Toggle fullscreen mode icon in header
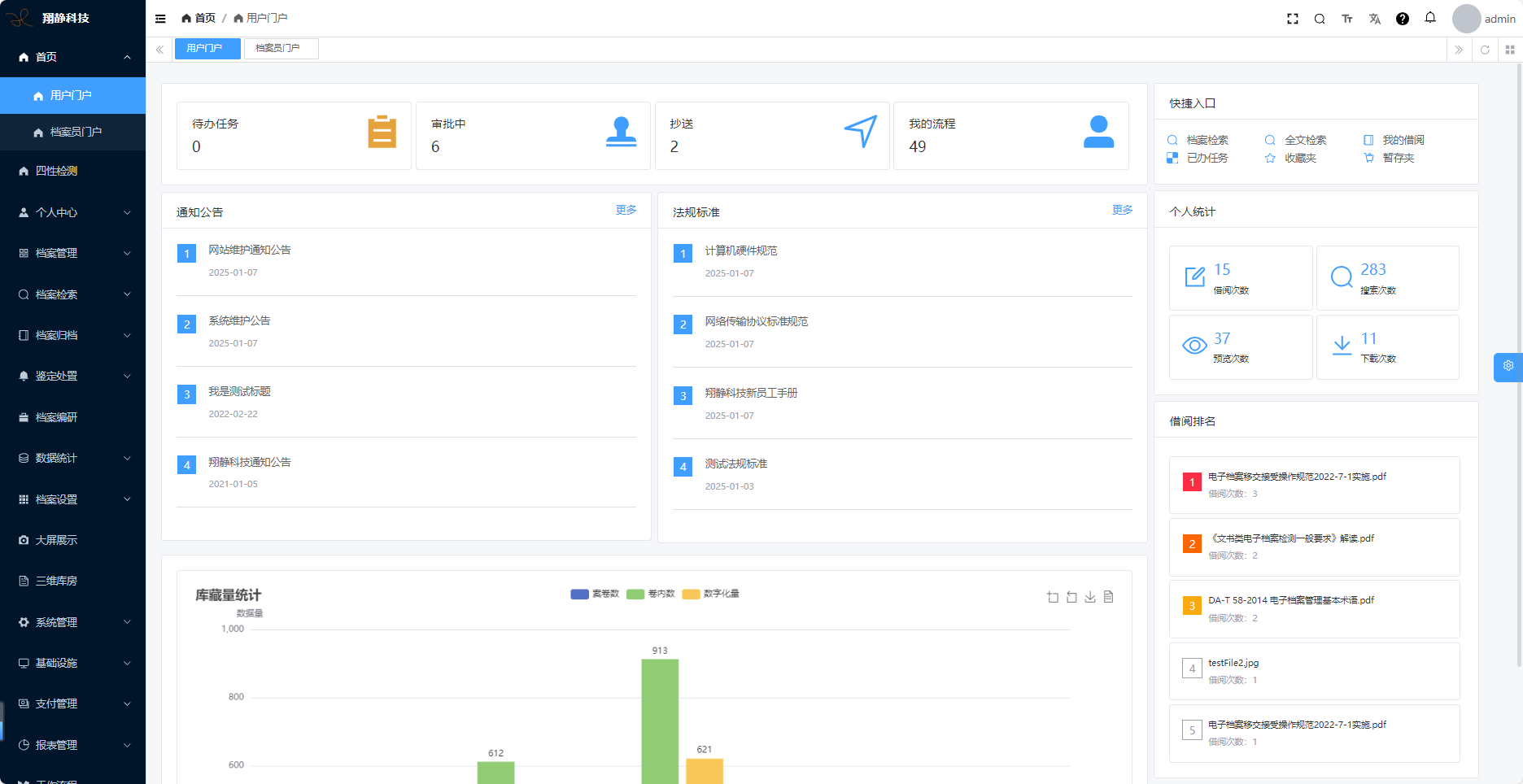1523x784 pixels. pyautogui.click(x=1292, y=19)
